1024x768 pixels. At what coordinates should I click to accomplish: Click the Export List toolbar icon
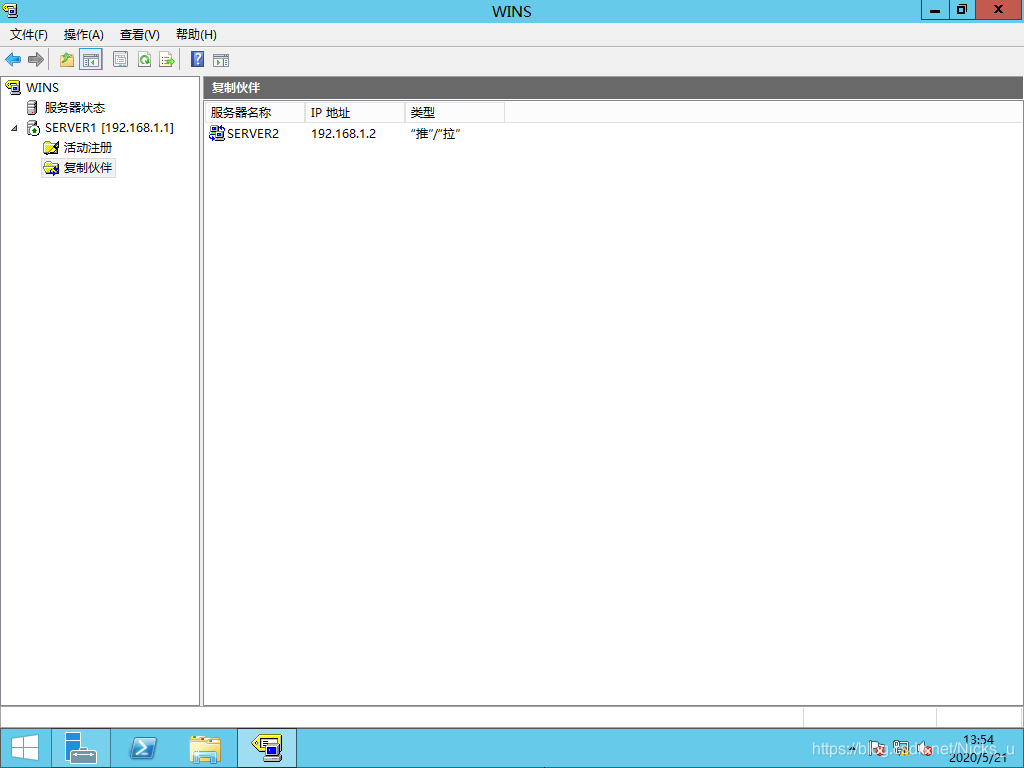tap(167, 60)
